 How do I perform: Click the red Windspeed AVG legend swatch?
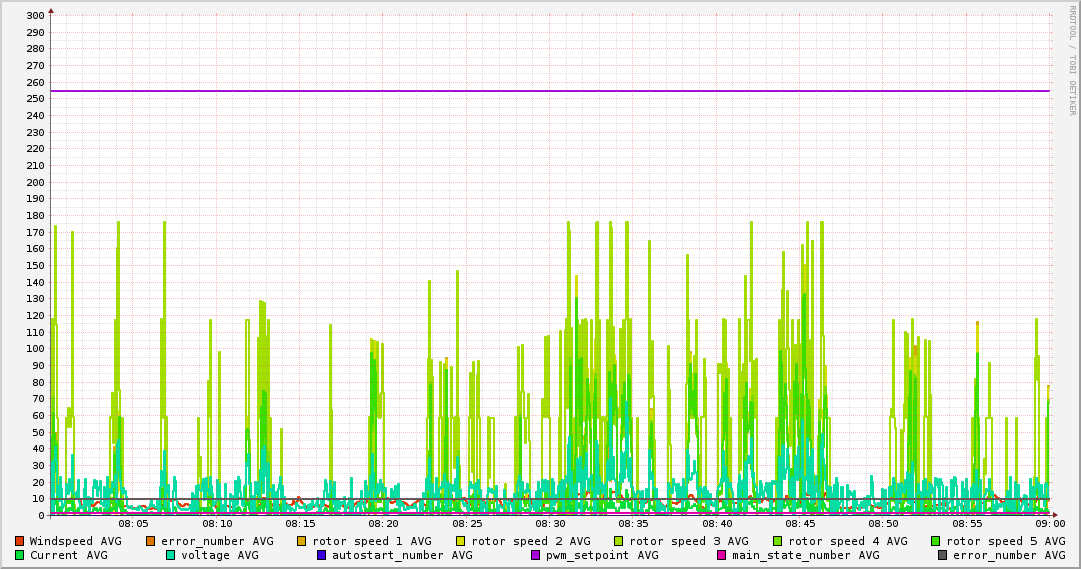click(x=19, y=541)
